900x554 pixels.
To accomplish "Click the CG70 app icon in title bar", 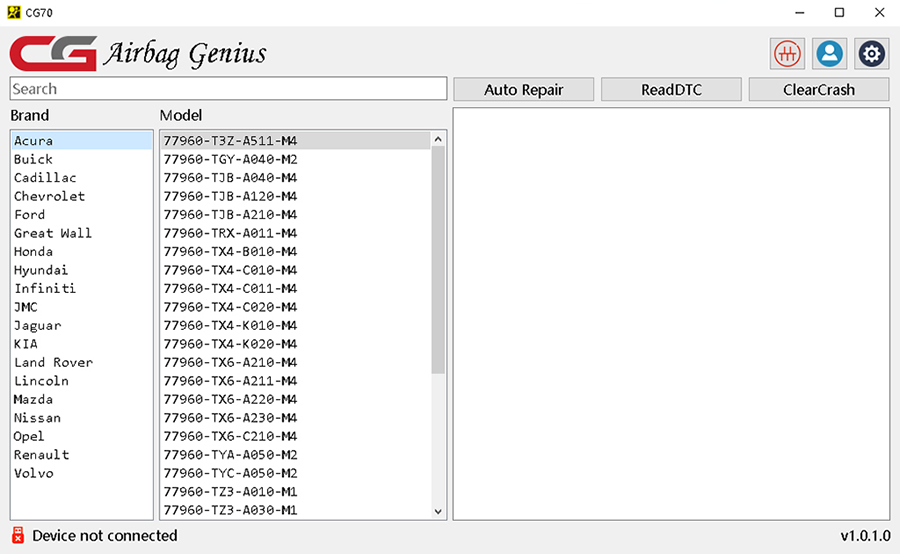I will click(x=14, y=12).
